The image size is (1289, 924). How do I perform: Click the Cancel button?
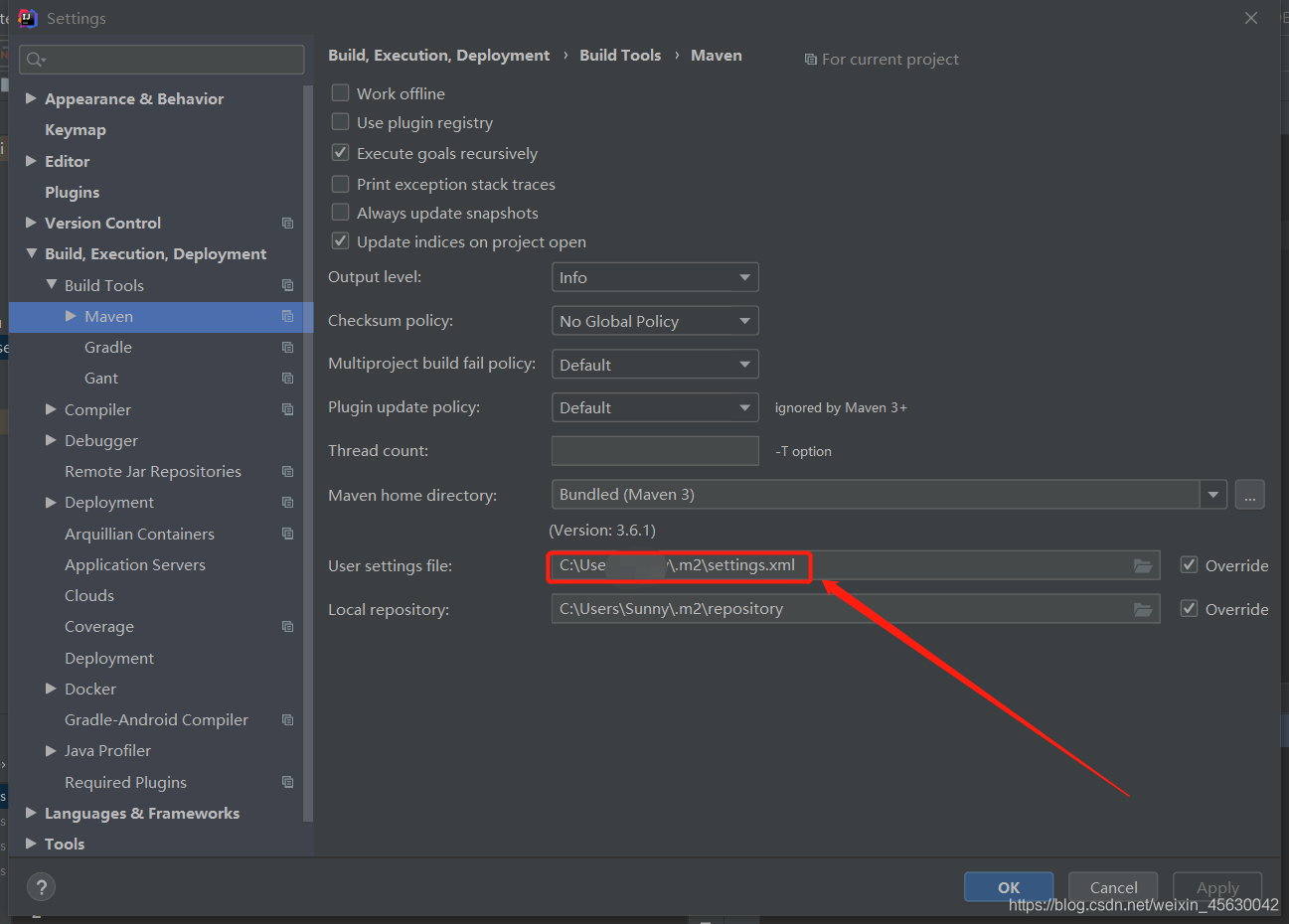pyautogui.click(x=1113, y=887)
